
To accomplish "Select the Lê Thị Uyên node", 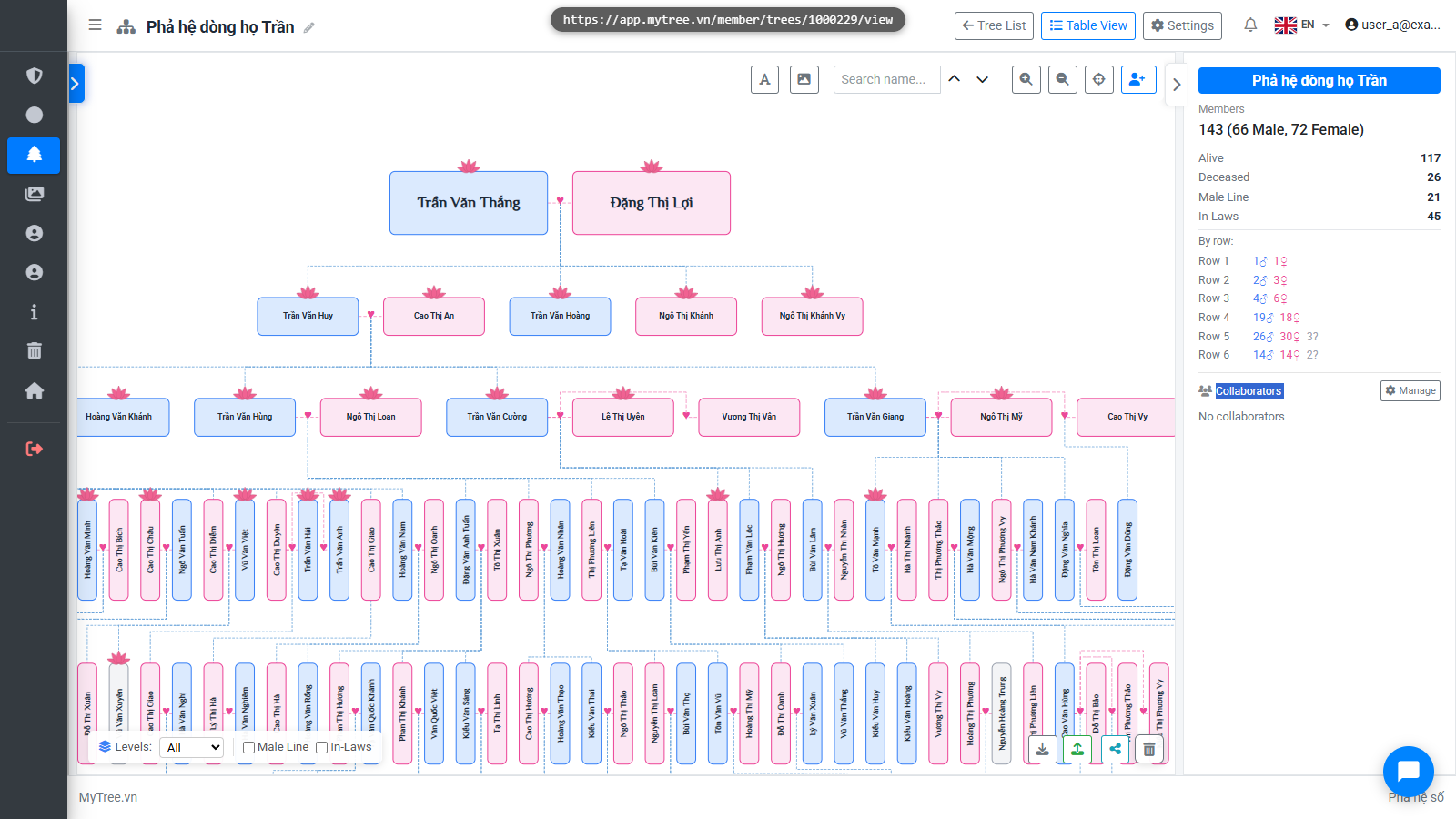I will tap(623, 417).
